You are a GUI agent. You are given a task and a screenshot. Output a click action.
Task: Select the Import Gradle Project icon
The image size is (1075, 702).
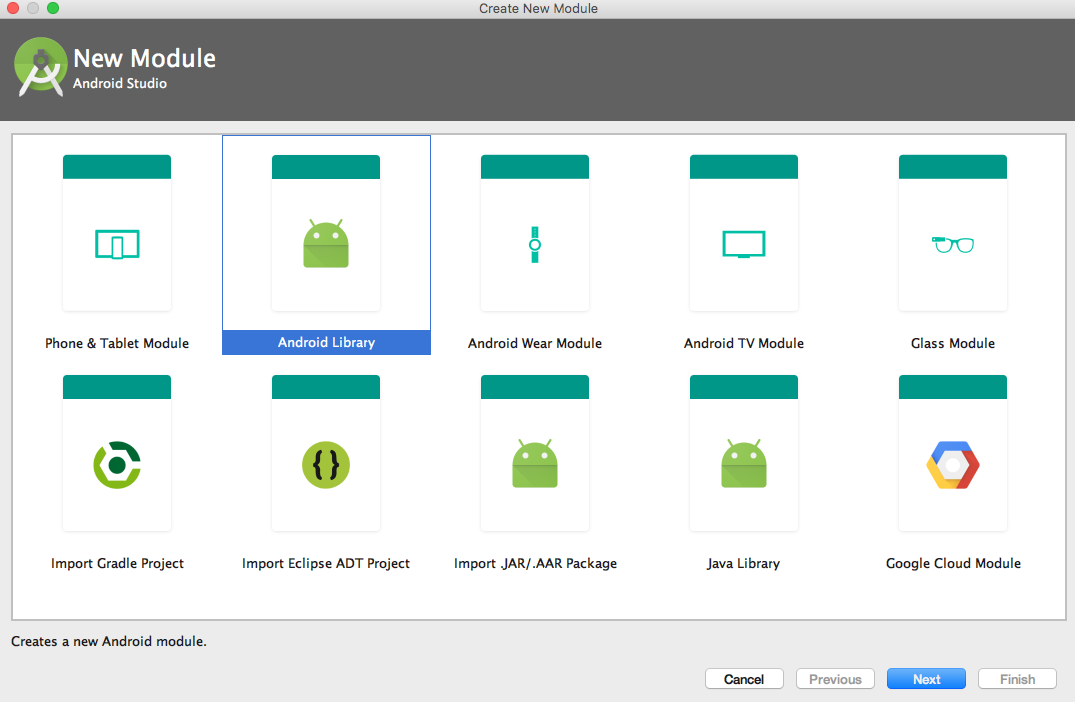117,465
